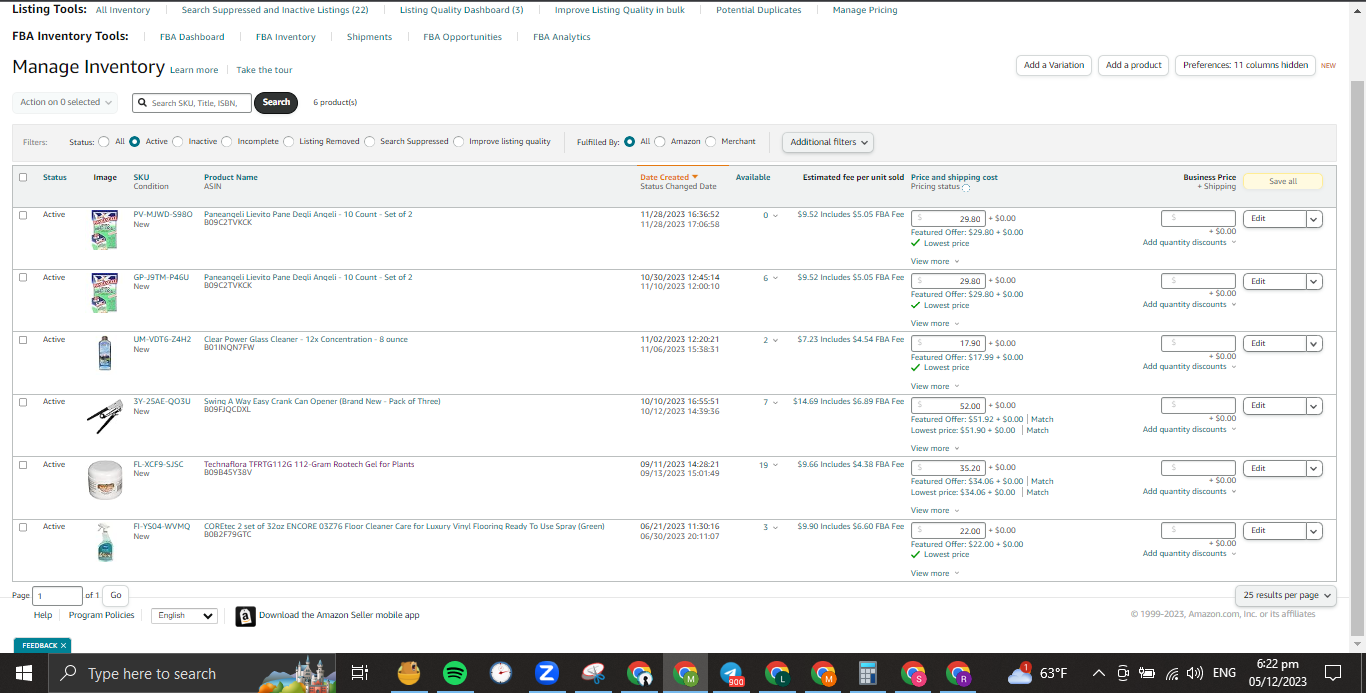Select the Search Suppressed status filter
This screenshot has width=1366, height=693.
click(370, 141)
